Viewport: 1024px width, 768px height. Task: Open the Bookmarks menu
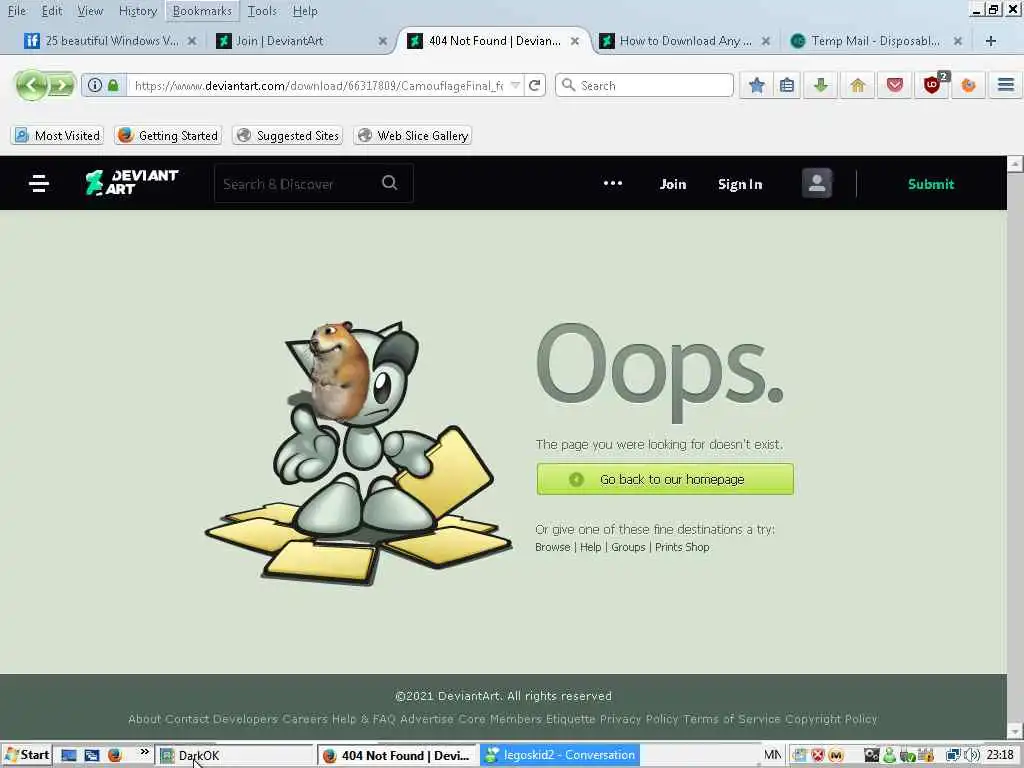(202, 10)
